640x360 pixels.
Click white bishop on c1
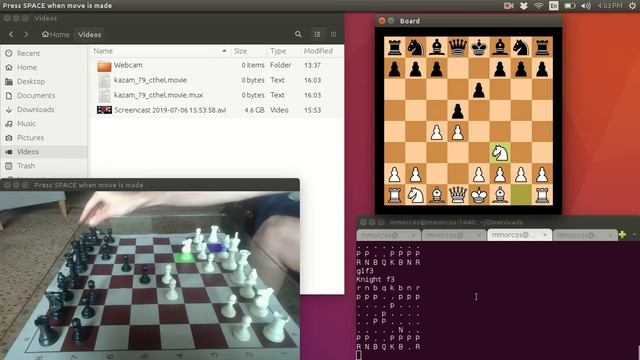(436, 195)
